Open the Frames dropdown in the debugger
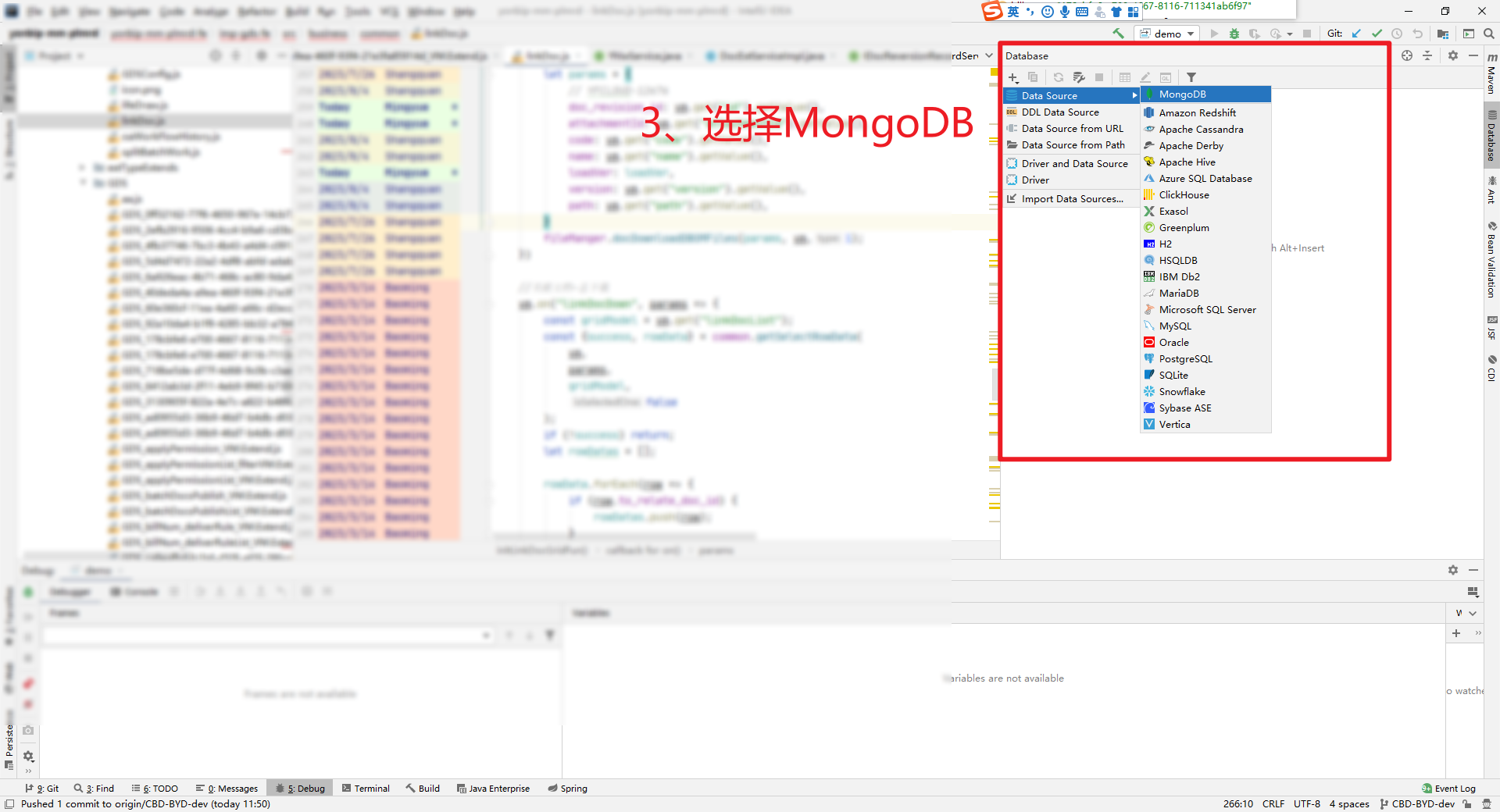Screen dimensions: 1500x812 click(x=487, y=635)
